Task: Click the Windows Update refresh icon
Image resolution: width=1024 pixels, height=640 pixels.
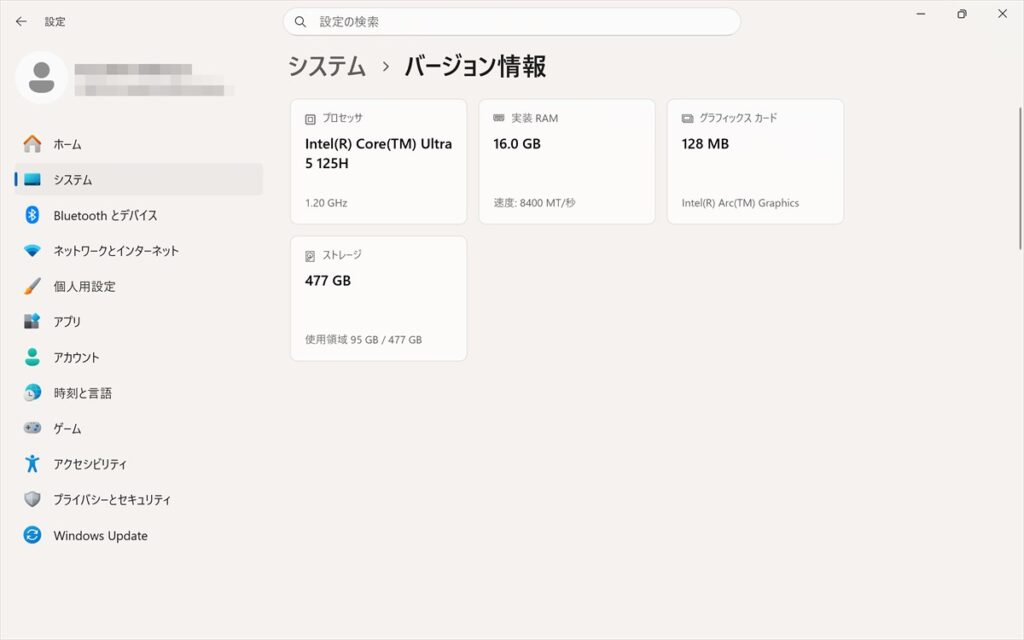Action: click(32, 535)
